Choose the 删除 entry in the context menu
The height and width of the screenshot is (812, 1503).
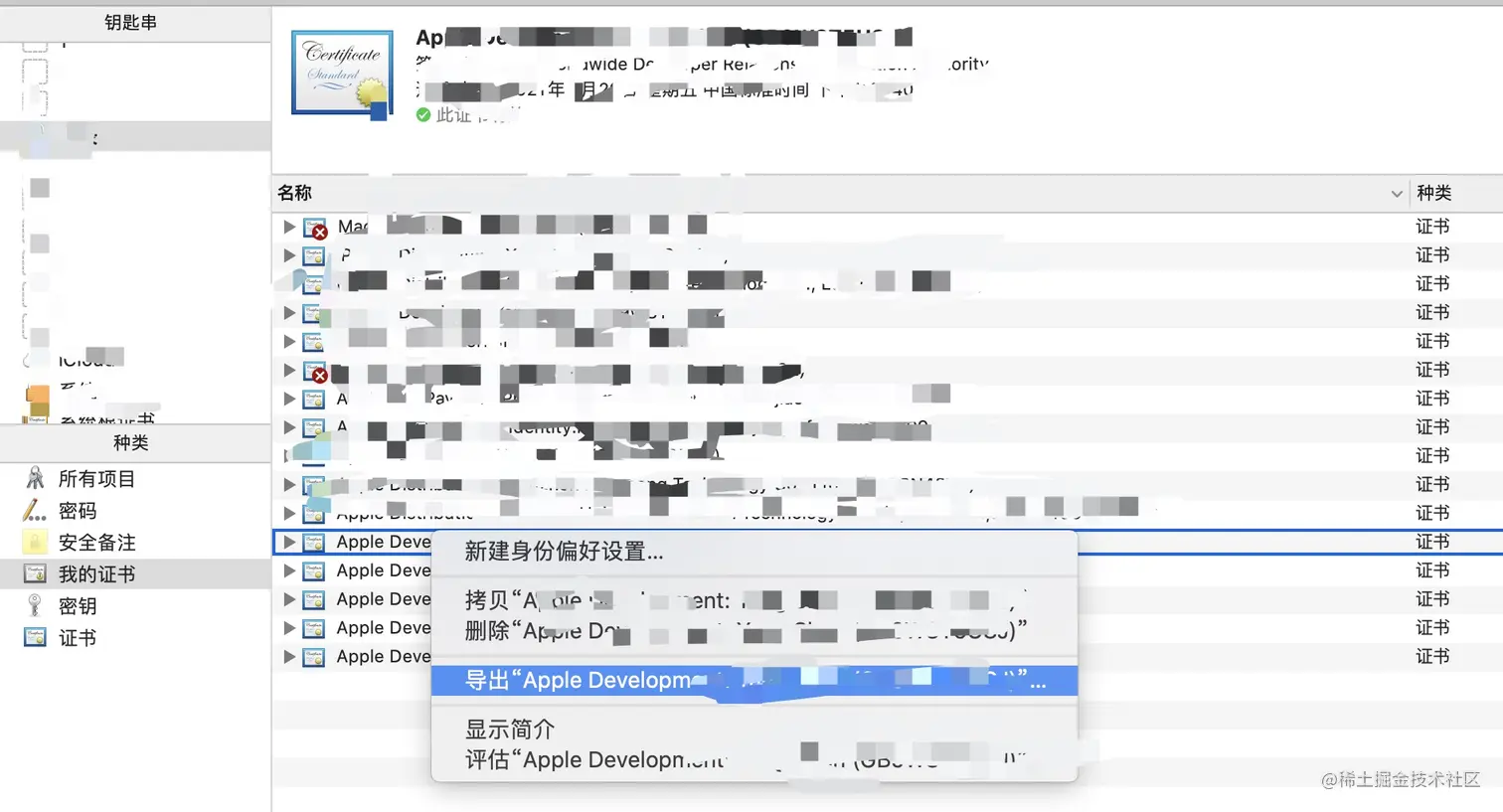[754, 630]
